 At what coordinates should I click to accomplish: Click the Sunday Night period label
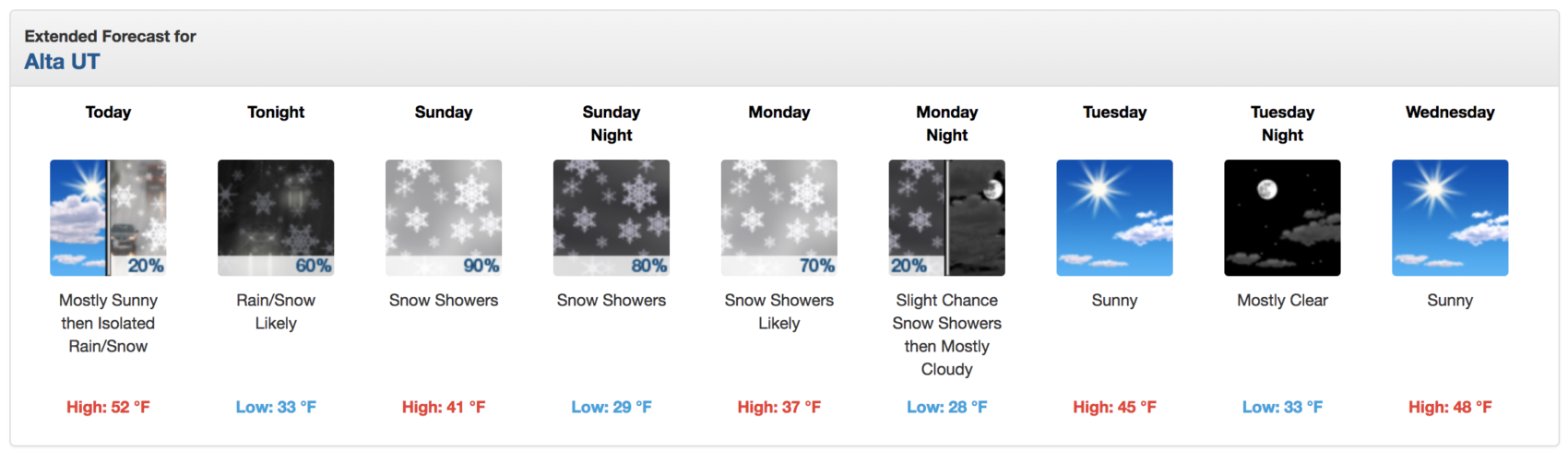click(612, 124)
